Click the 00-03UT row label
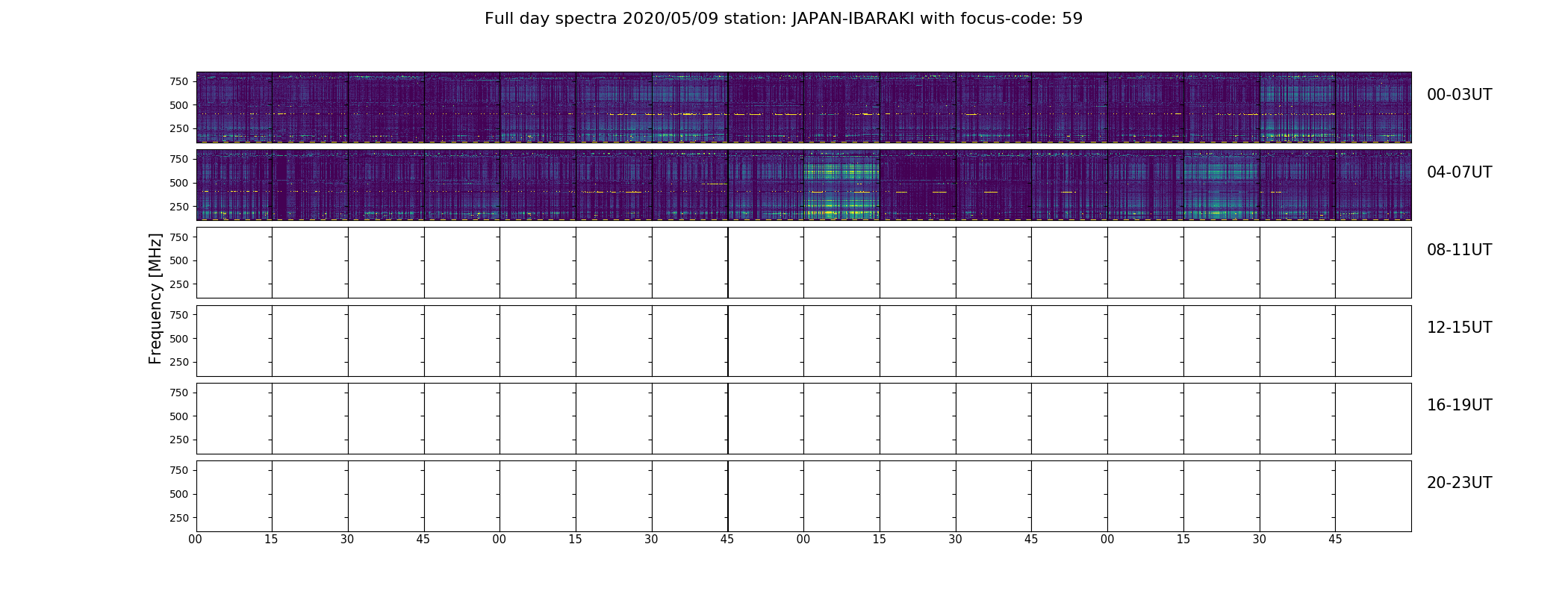 pyautogui.click(x=1459, y=95)
